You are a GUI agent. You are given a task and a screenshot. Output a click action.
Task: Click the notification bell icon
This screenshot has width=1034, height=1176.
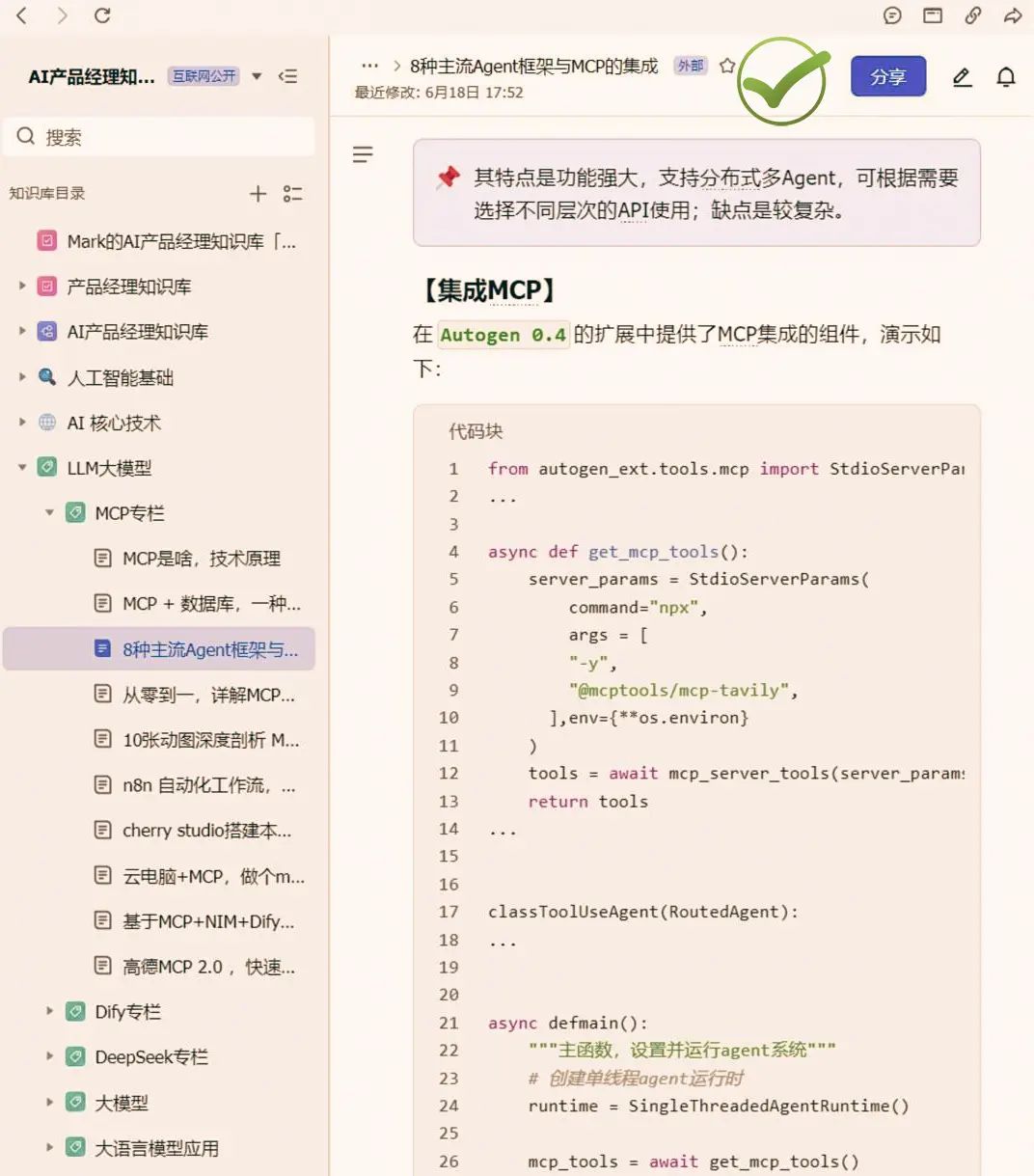(1006, 77)
